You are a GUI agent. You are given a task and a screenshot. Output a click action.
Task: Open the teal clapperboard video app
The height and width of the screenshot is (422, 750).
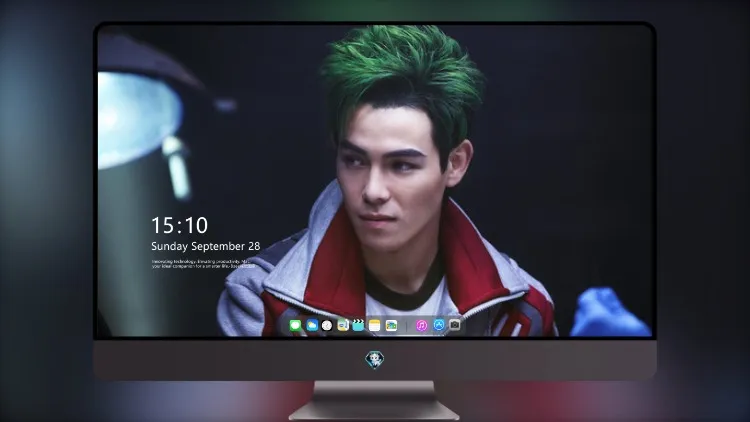tap(358, 325)
